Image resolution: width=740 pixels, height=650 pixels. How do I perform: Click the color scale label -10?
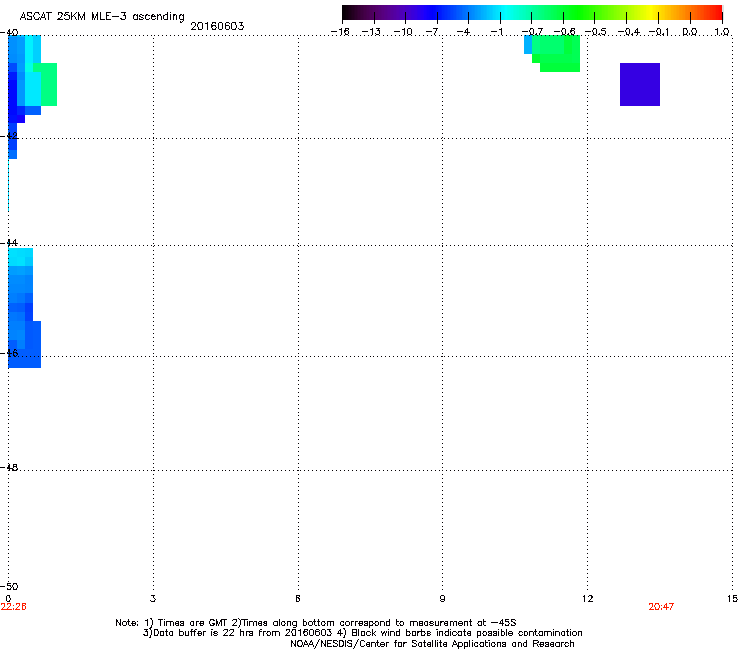coord(403,32)
